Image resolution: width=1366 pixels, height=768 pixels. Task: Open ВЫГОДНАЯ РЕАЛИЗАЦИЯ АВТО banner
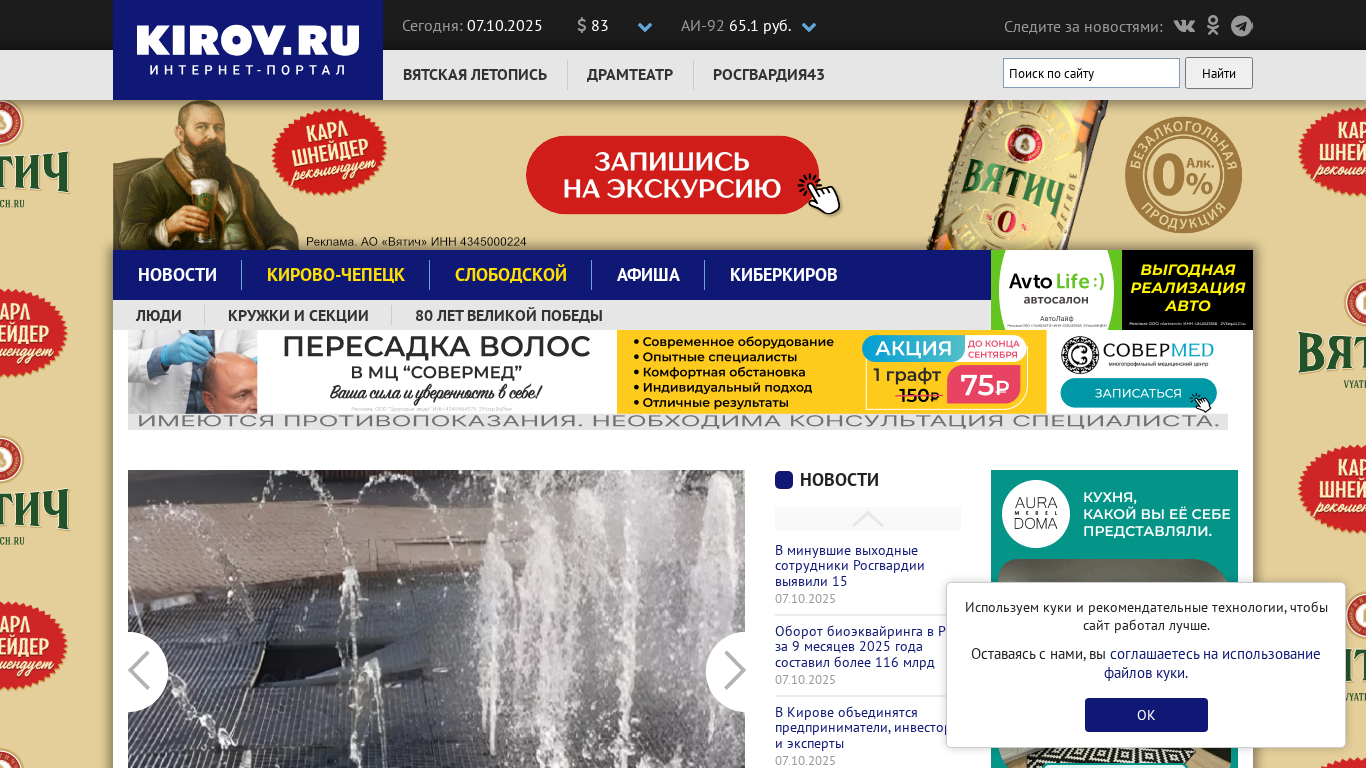pyautogui.click(x=1187, y=290)
